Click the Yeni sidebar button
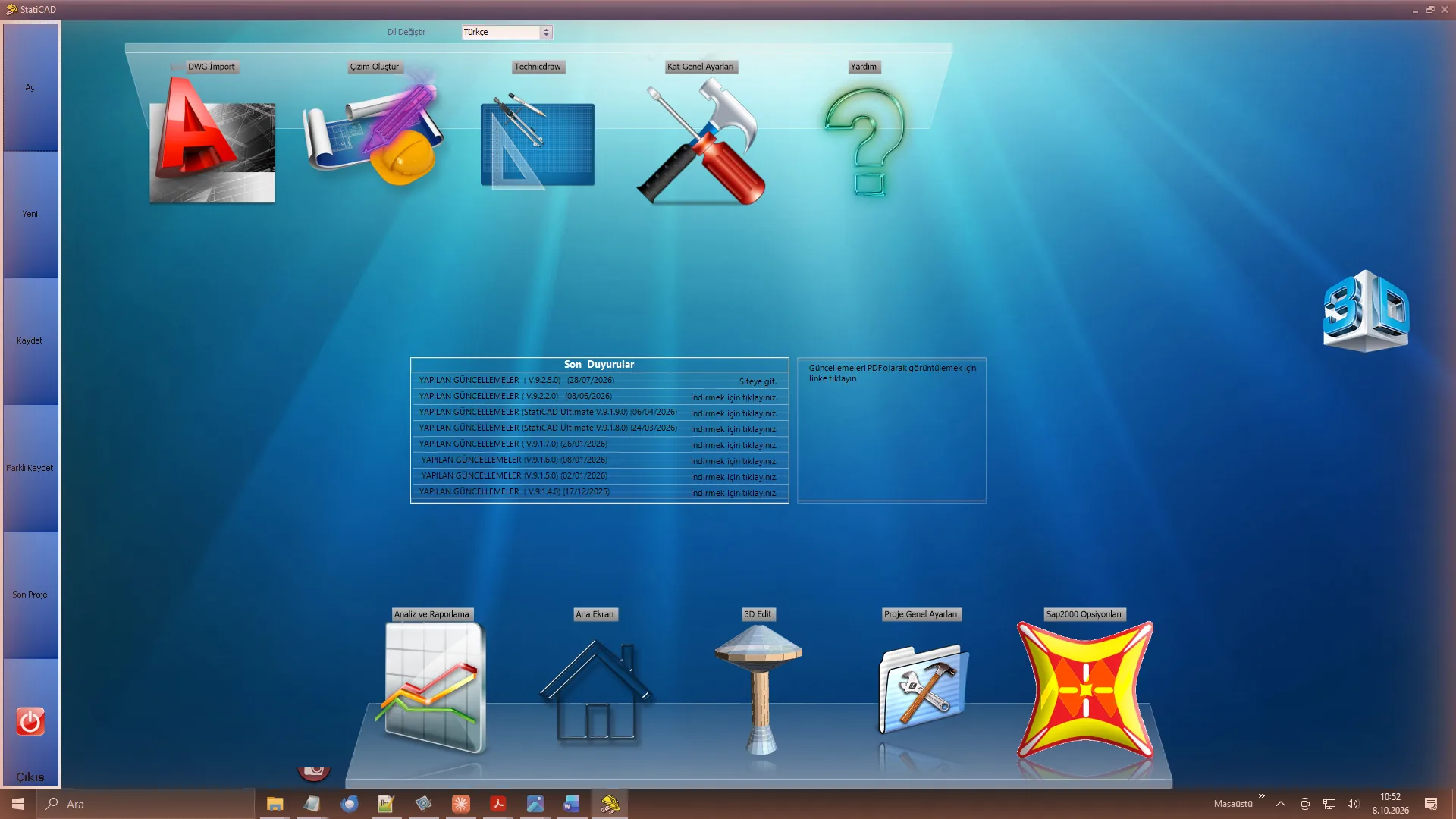1456x819 pixels. point(30,215)
